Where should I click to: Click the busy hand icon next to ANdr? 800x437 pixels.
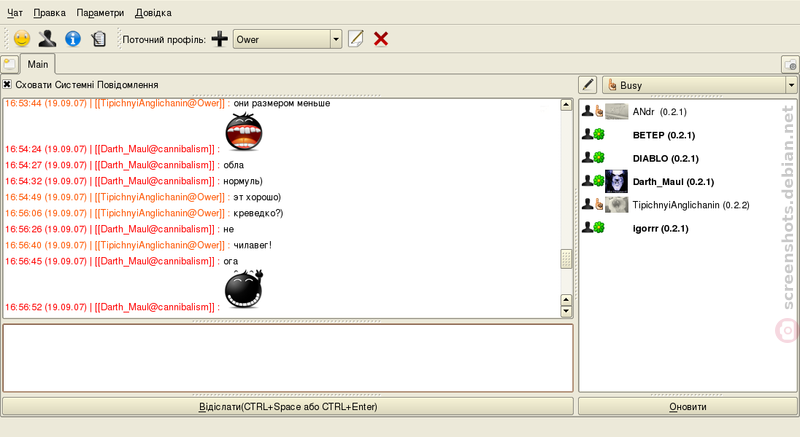click(x=599, y=111)
